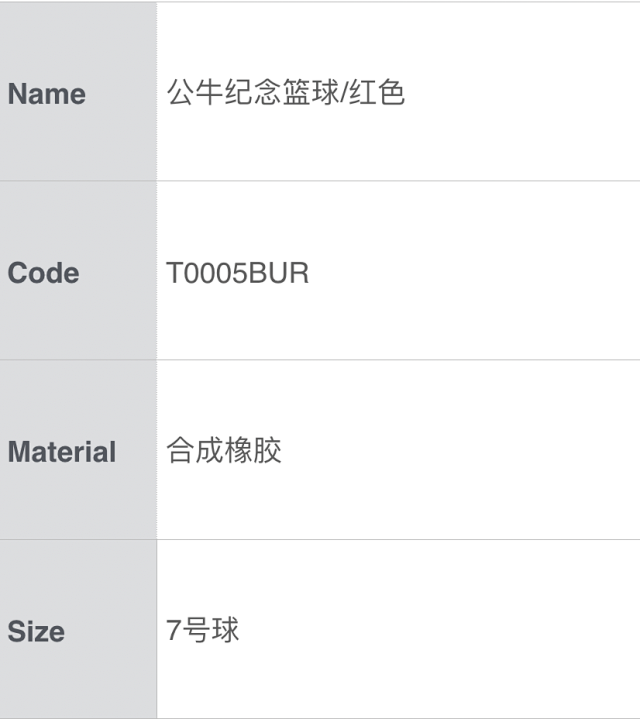Click the digit 7 in the size value
This screenshot has height=719, width=640.
pyautogui.click(x=174, y=631)
